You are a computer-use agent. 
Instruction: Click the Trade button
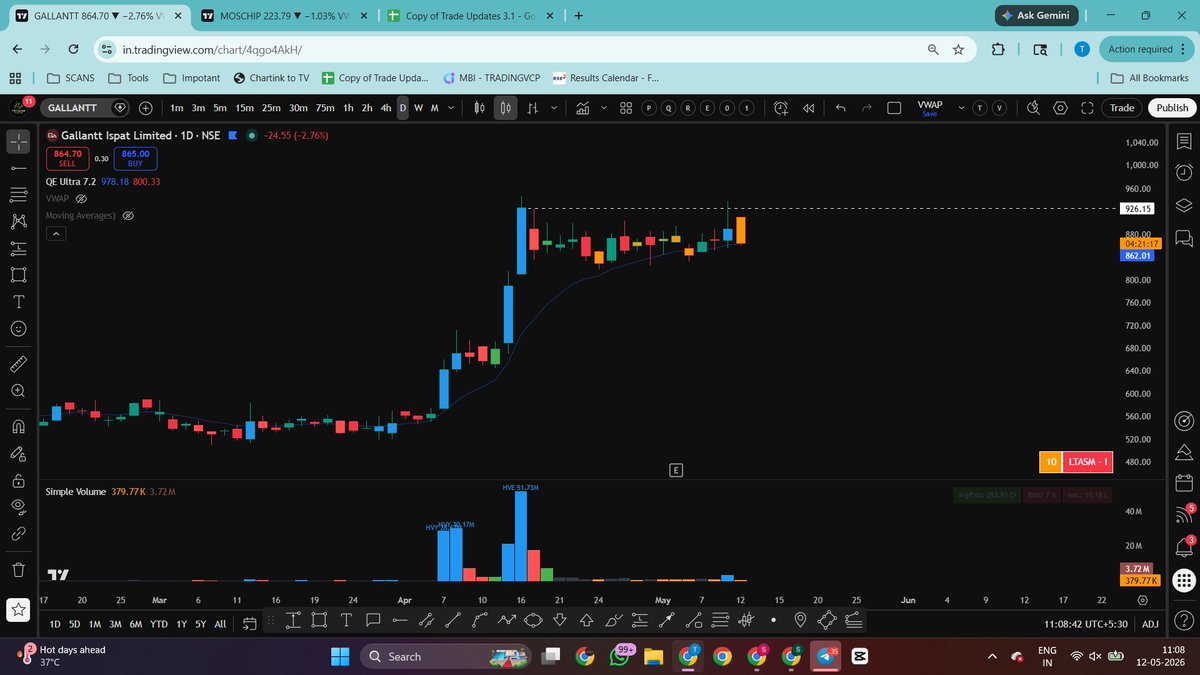[1122, 108]
